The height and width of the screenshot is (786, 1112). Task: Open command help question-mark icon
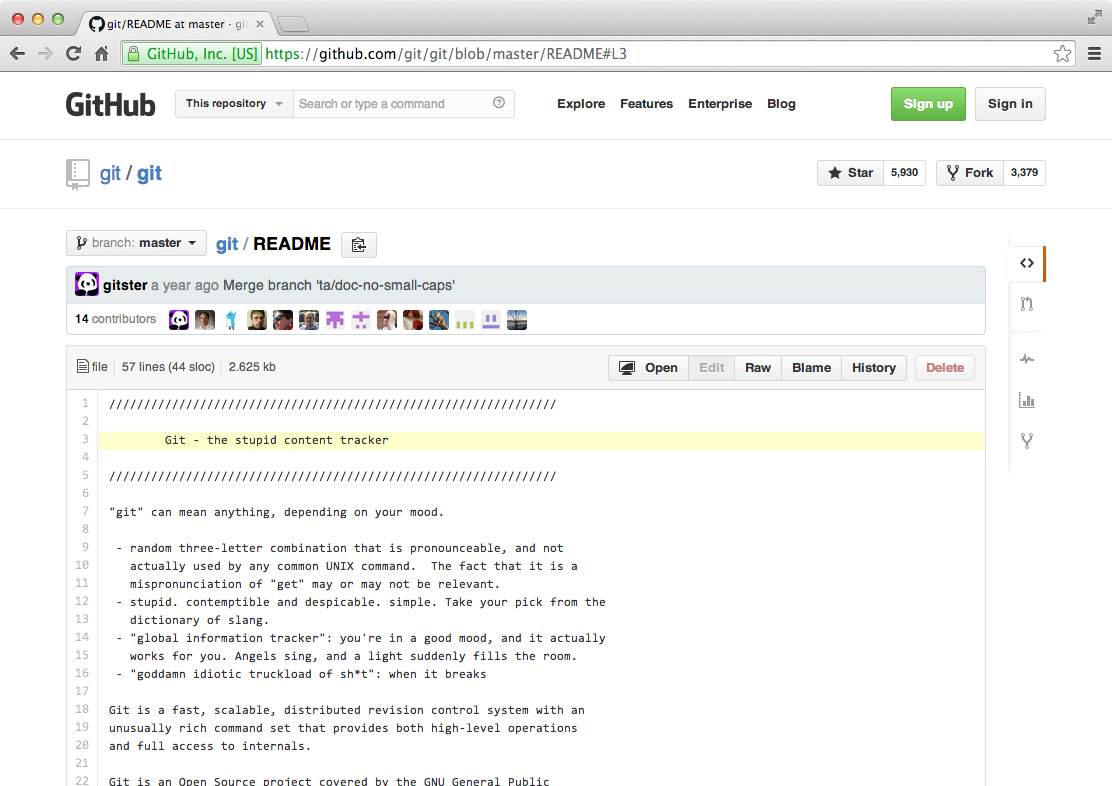pos(499,103)
